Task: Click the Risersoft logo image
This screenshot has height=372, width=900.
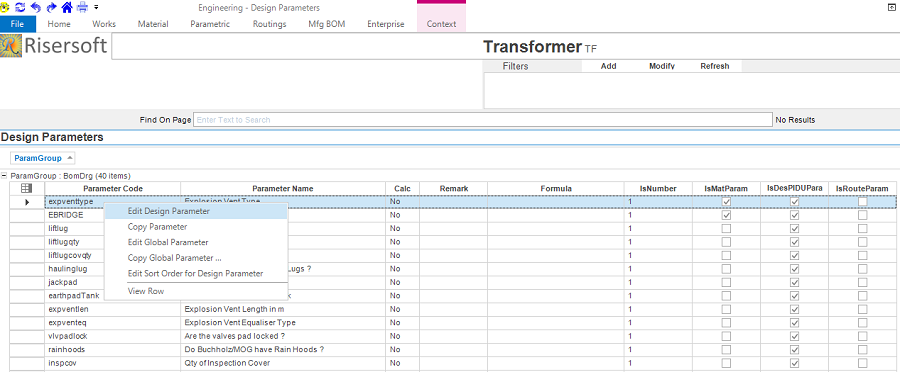Action: coord(12,46)
